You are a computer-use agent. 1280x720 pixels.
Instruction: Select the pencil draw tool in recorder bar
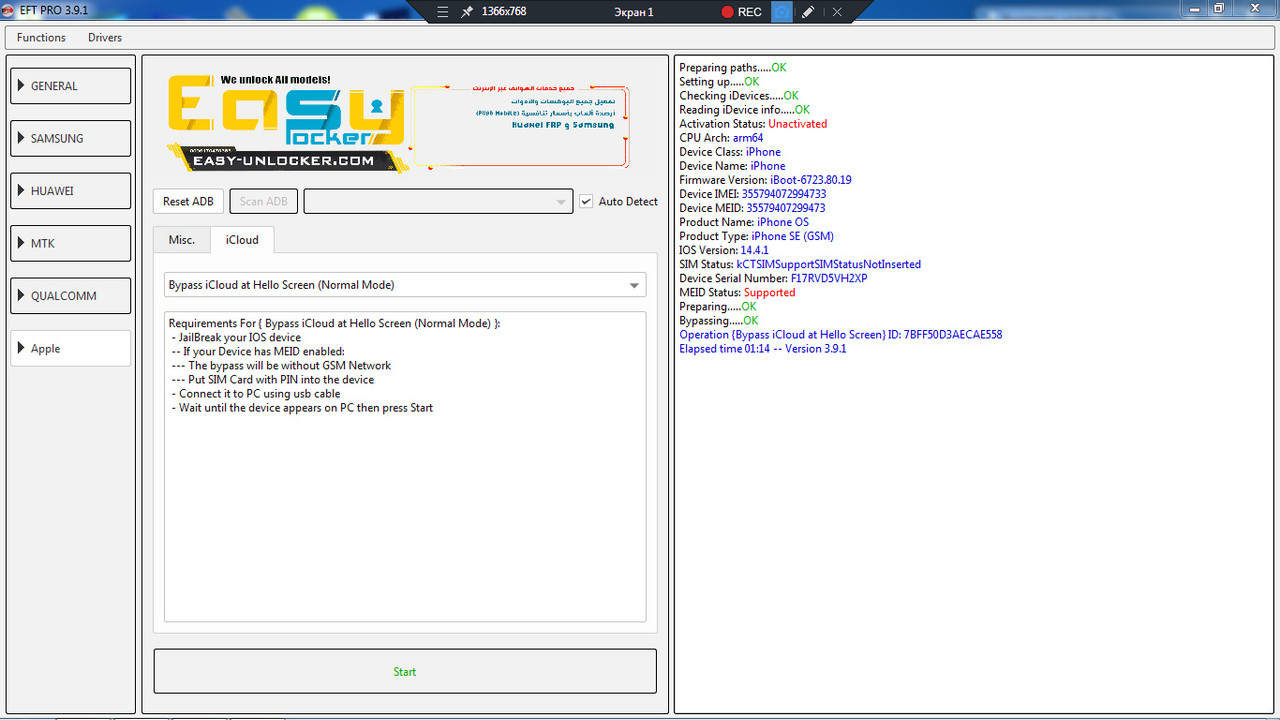click(x=808, y=12)
